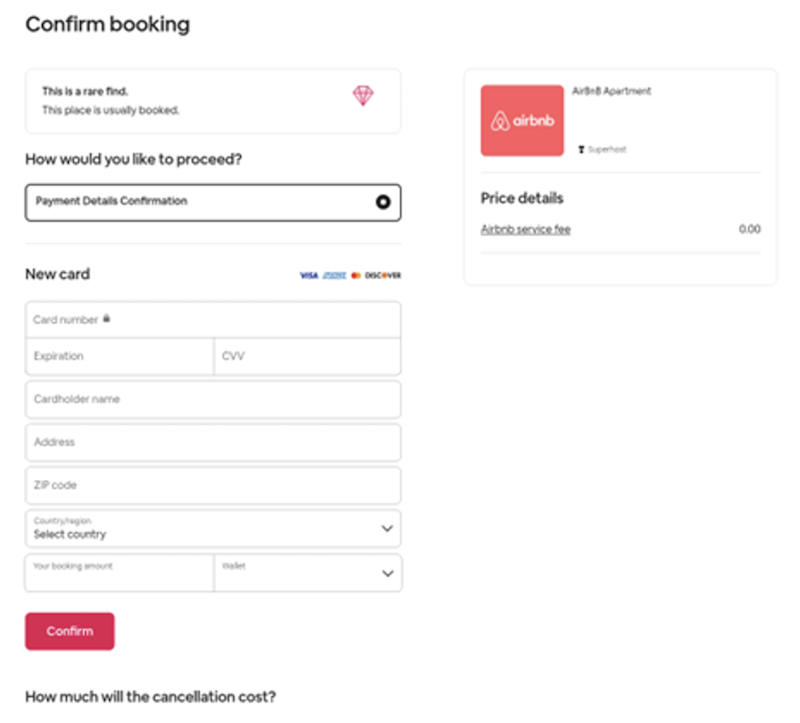Viewport: 800px width, 723px height.
Task: Click the Visa card logo
Action: point(308,275)
